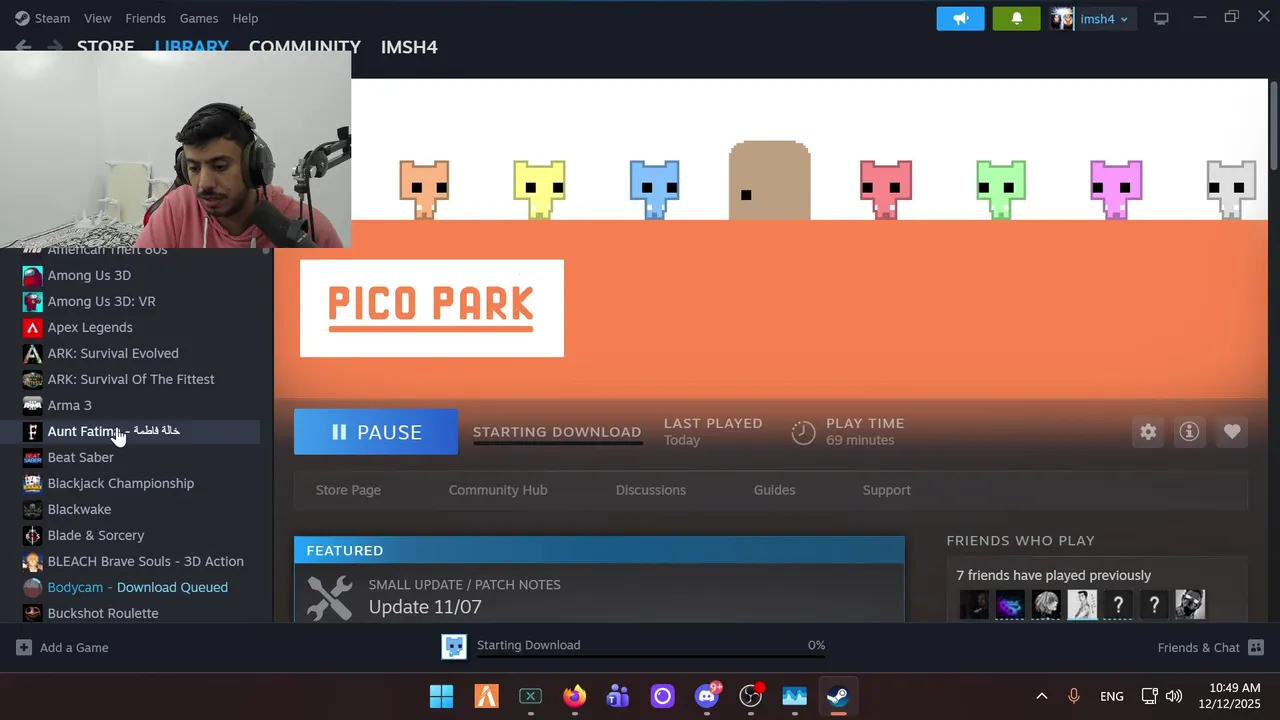Open the Community Hub link
The width and height of the screenshot is (1280, 720).
coord(498,490)
